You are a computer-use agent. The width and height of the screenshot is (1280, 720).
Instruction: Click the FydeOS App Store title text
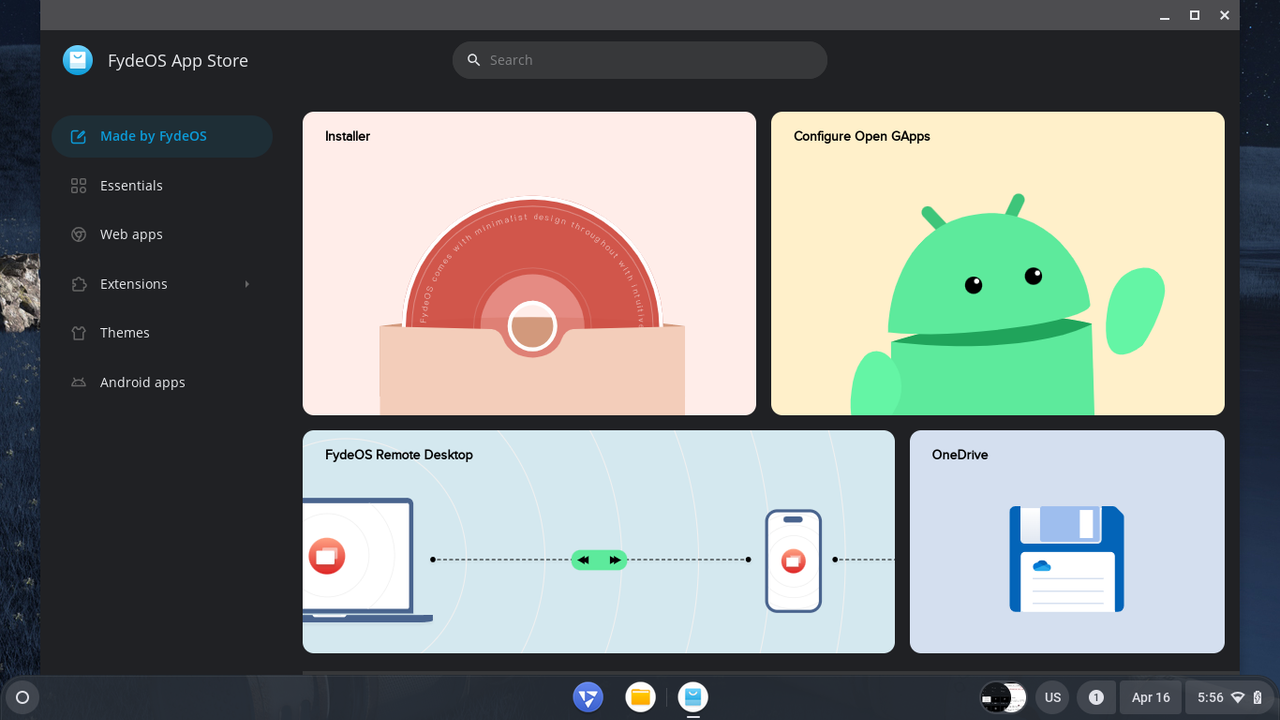178,60
